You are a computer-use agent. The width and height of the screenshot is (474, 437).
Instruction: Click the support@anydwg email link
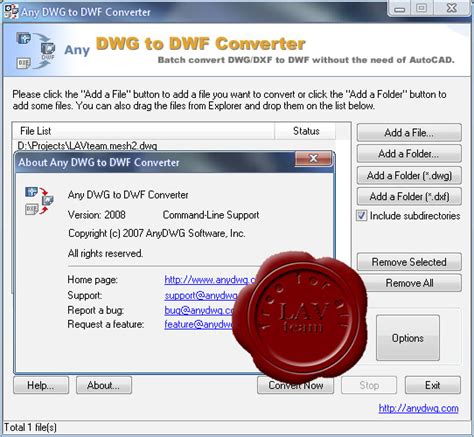pos(201,295)
